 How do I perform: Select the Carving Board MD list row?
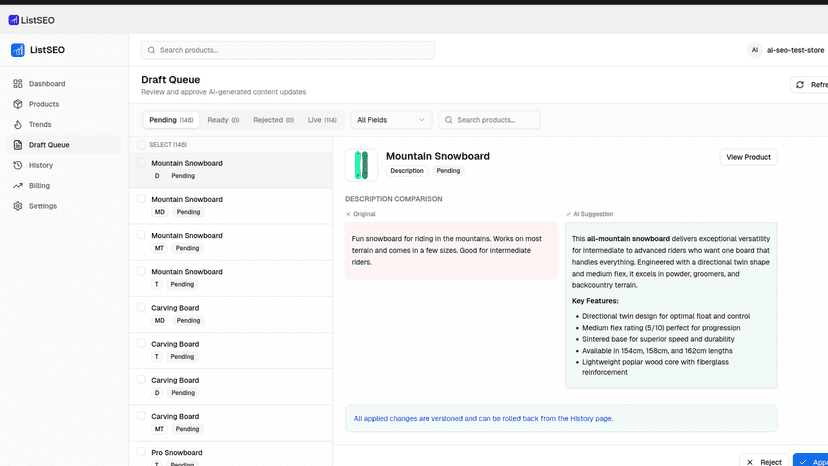coord(231,314)
